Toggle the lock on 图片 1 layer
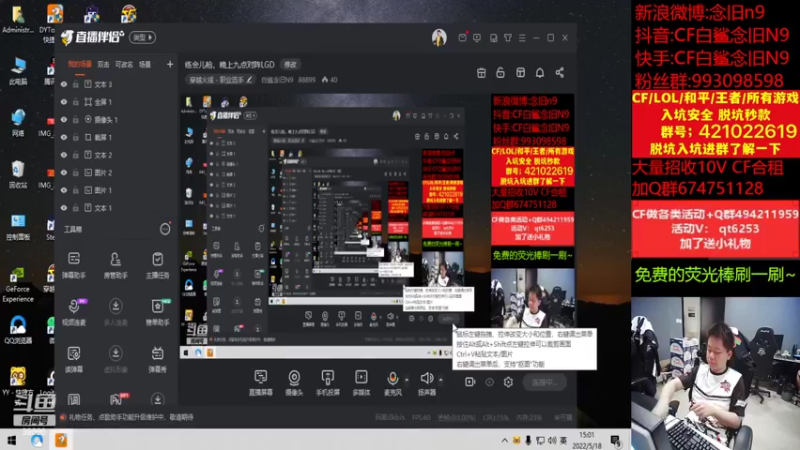The image size is (800, 450). pyautogui.click(x=76, y=190)
